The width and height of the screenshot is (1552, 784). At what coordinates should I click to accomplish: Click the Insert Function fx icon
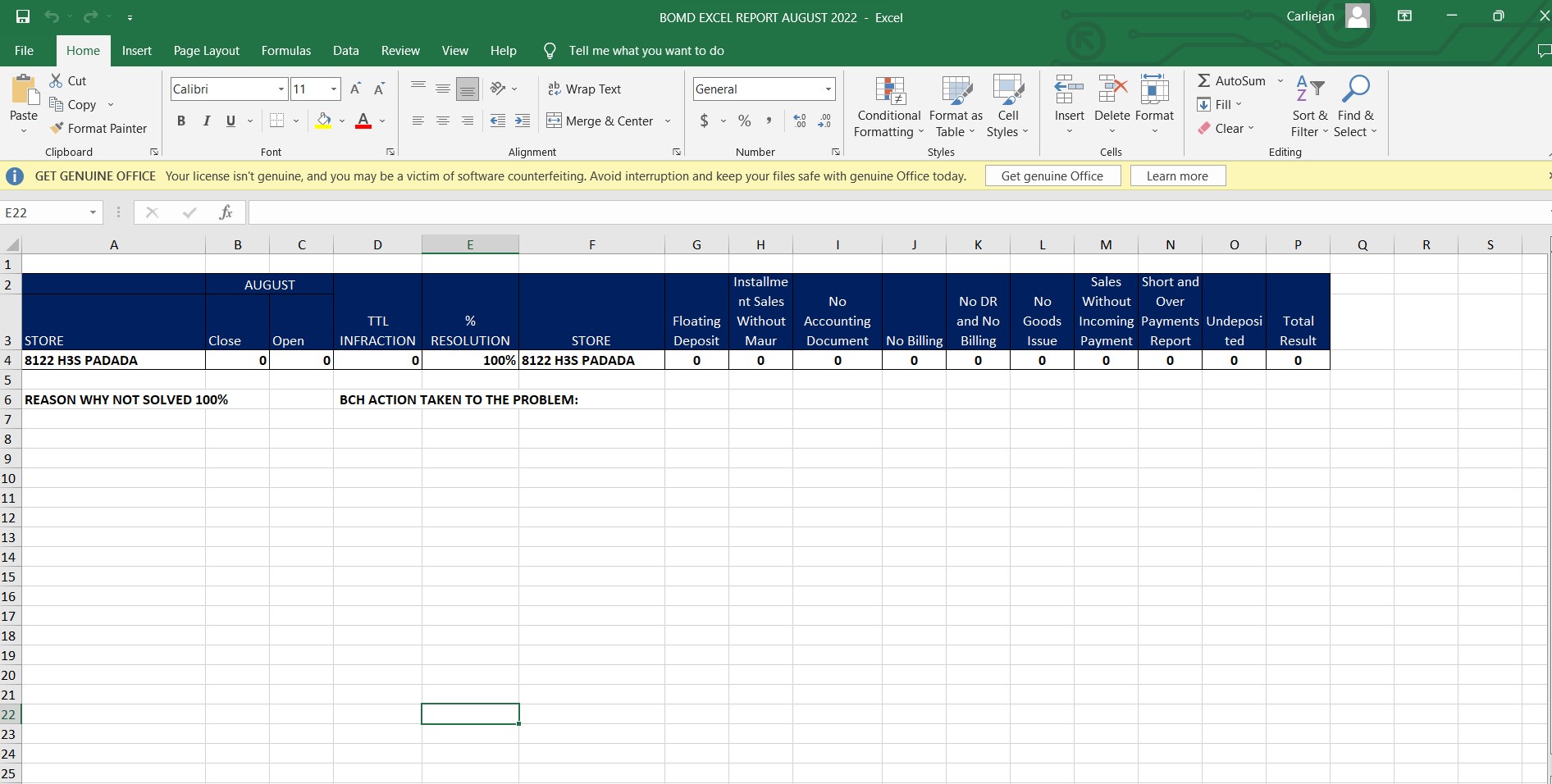pyautogui.click(x=226, y=212)
